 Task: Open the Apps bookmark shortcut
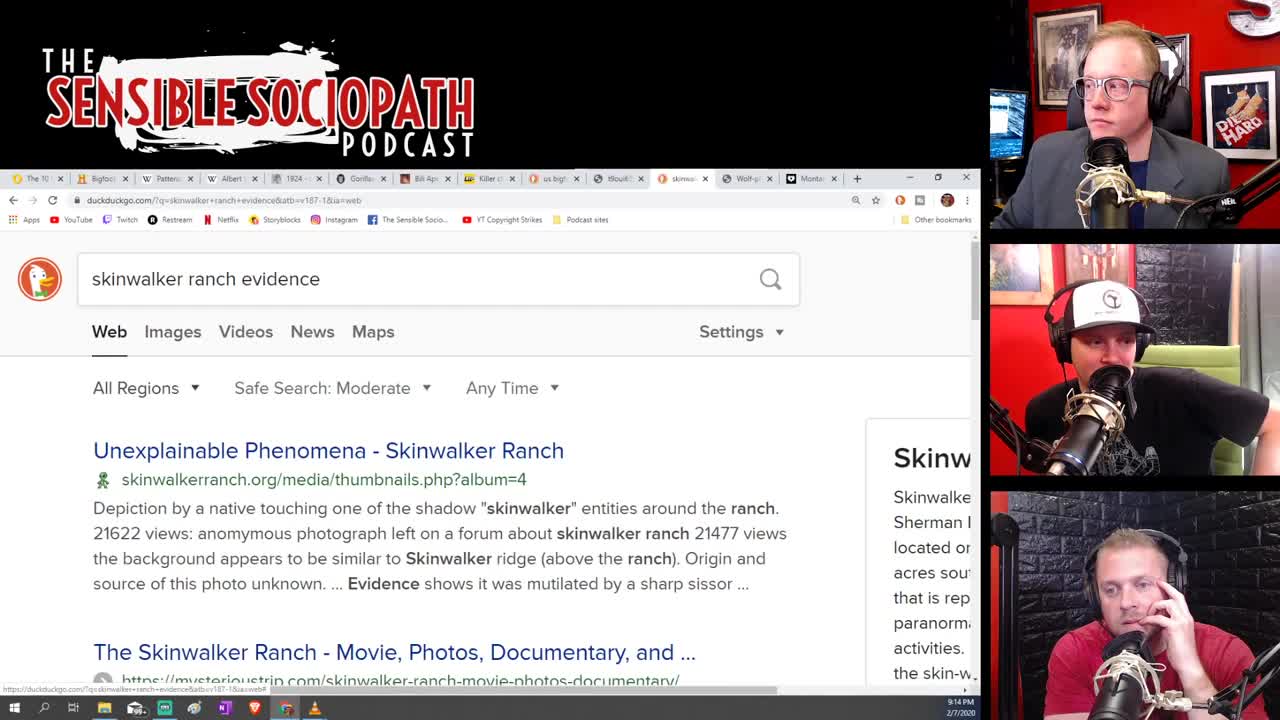click(x=24, y=220)
